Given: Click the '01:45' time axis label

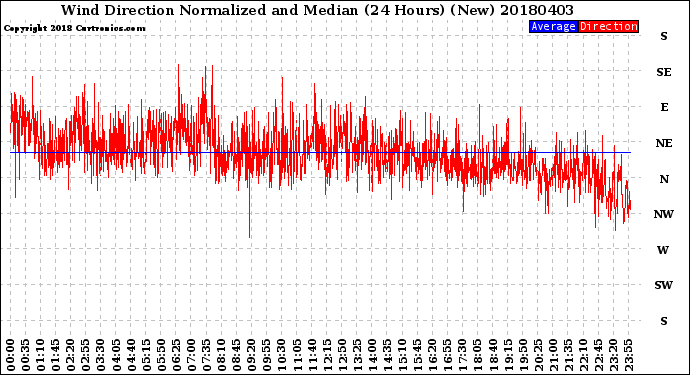Looking at the screenshot, I should point(56,355).
